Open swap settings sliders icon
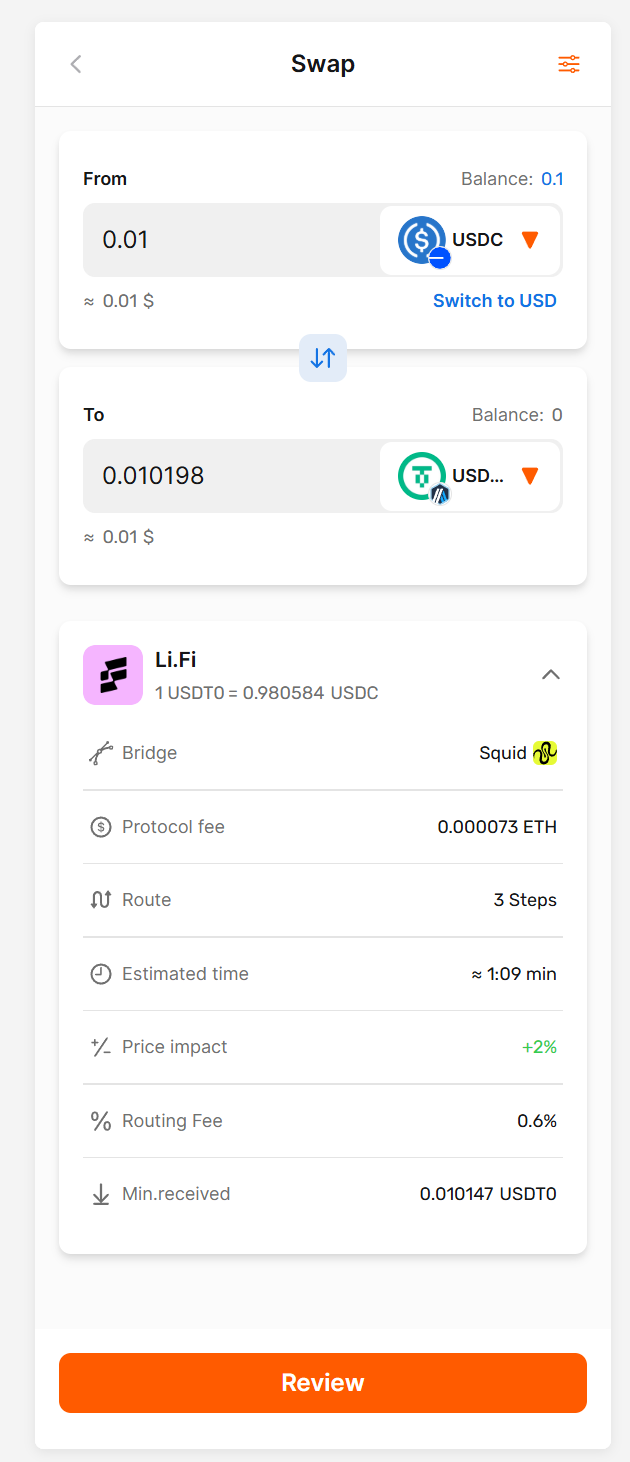Image resolution: width=630 pixels, height=1462 pixels. (569, 65)
